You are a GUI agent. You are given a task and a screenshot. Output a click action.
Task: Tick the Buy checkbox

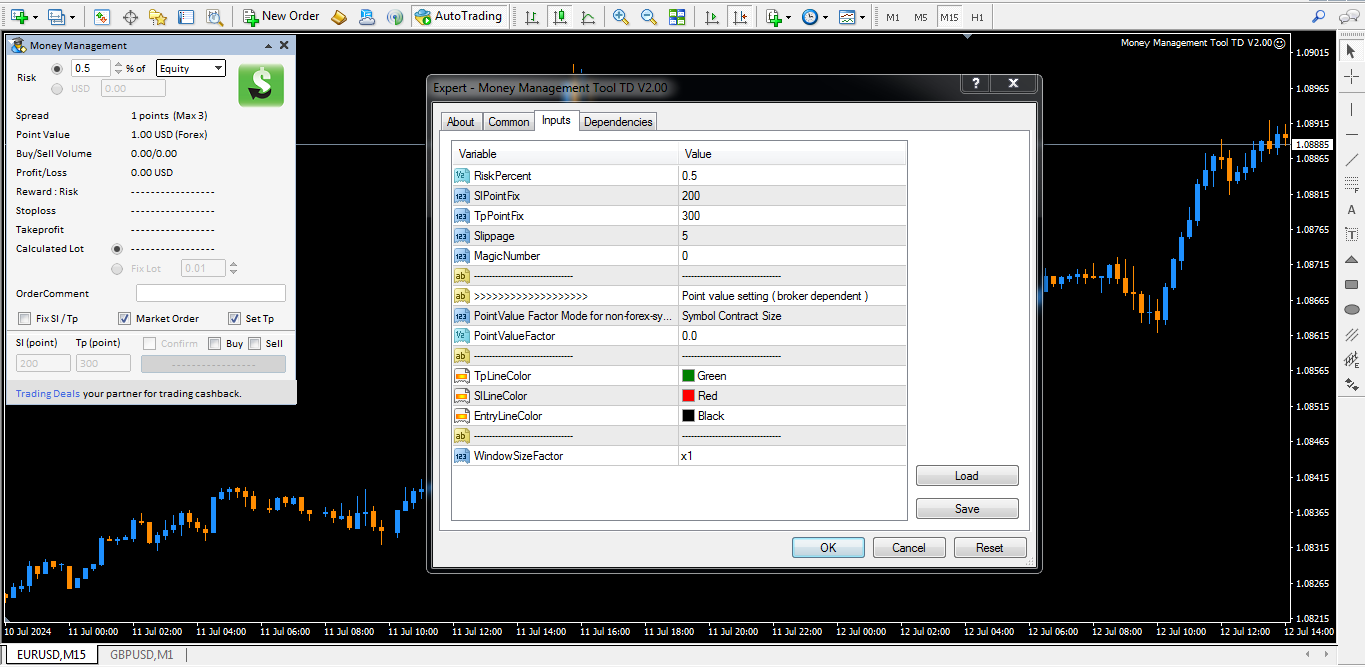pyautogui.click(x=214, y=344)
